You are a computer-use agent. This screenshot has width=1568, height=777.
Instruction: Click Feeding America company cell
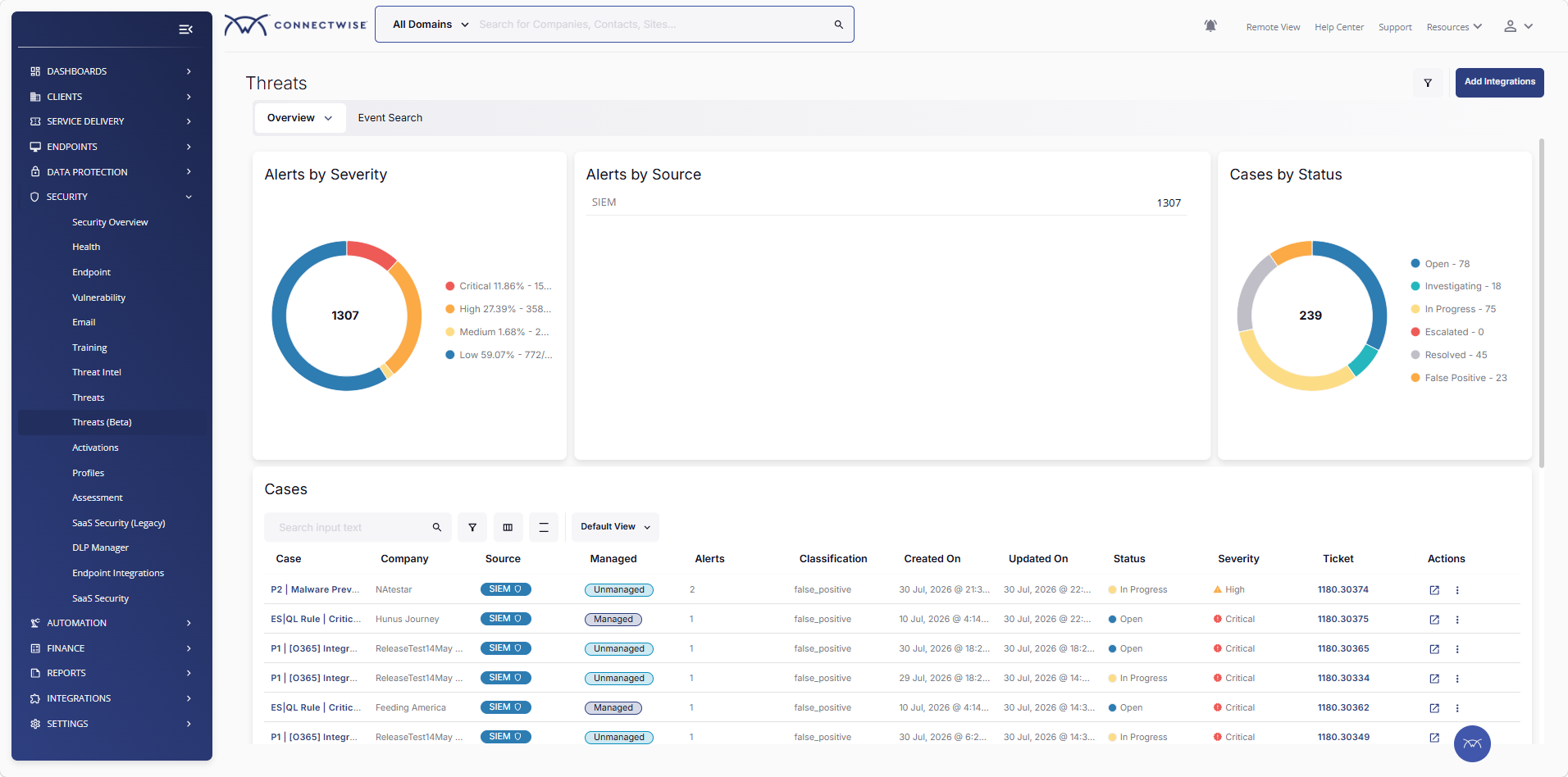click(x=411, y=707)
